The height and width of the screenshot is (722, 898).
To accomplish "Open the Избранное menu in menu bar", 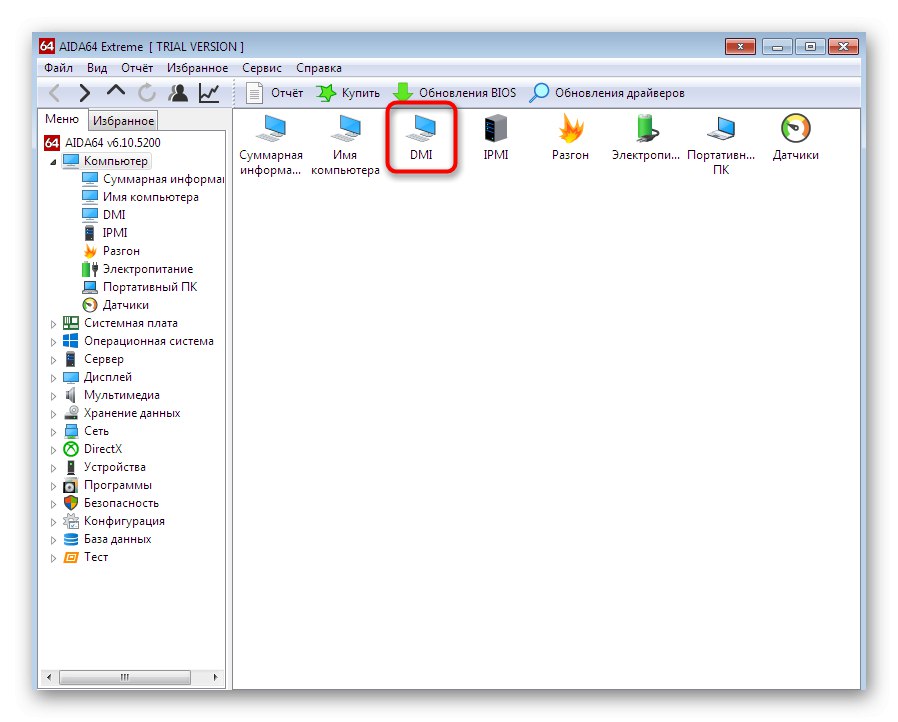I will 198,68.
